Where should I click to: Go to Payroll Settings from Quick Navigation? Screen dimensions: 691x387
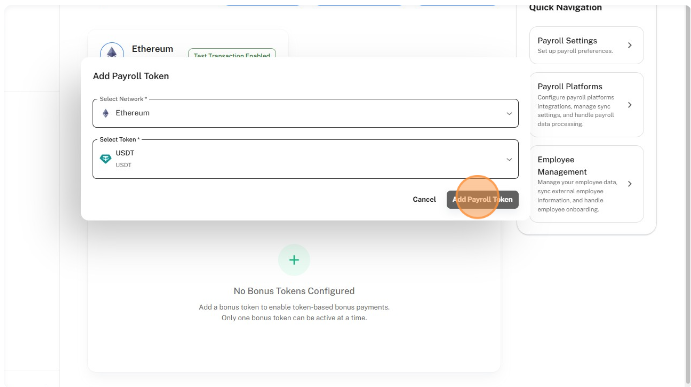click(586, 45)
